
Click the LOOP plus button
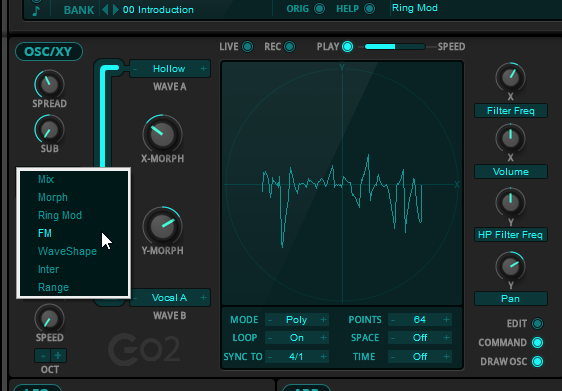pos(323,338)
